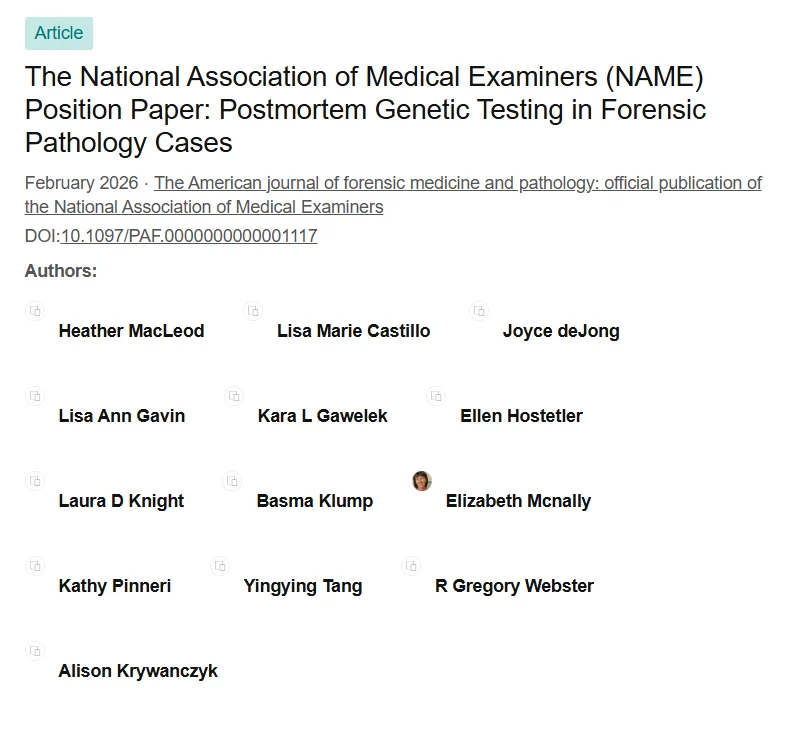Click the avatar icon beside Basma Klump

(x=232, y=481)
